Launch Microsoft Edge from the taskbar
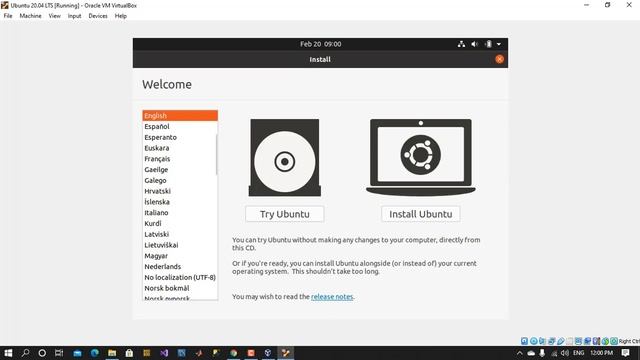The image size is (640, 360). tap(95, 353)
